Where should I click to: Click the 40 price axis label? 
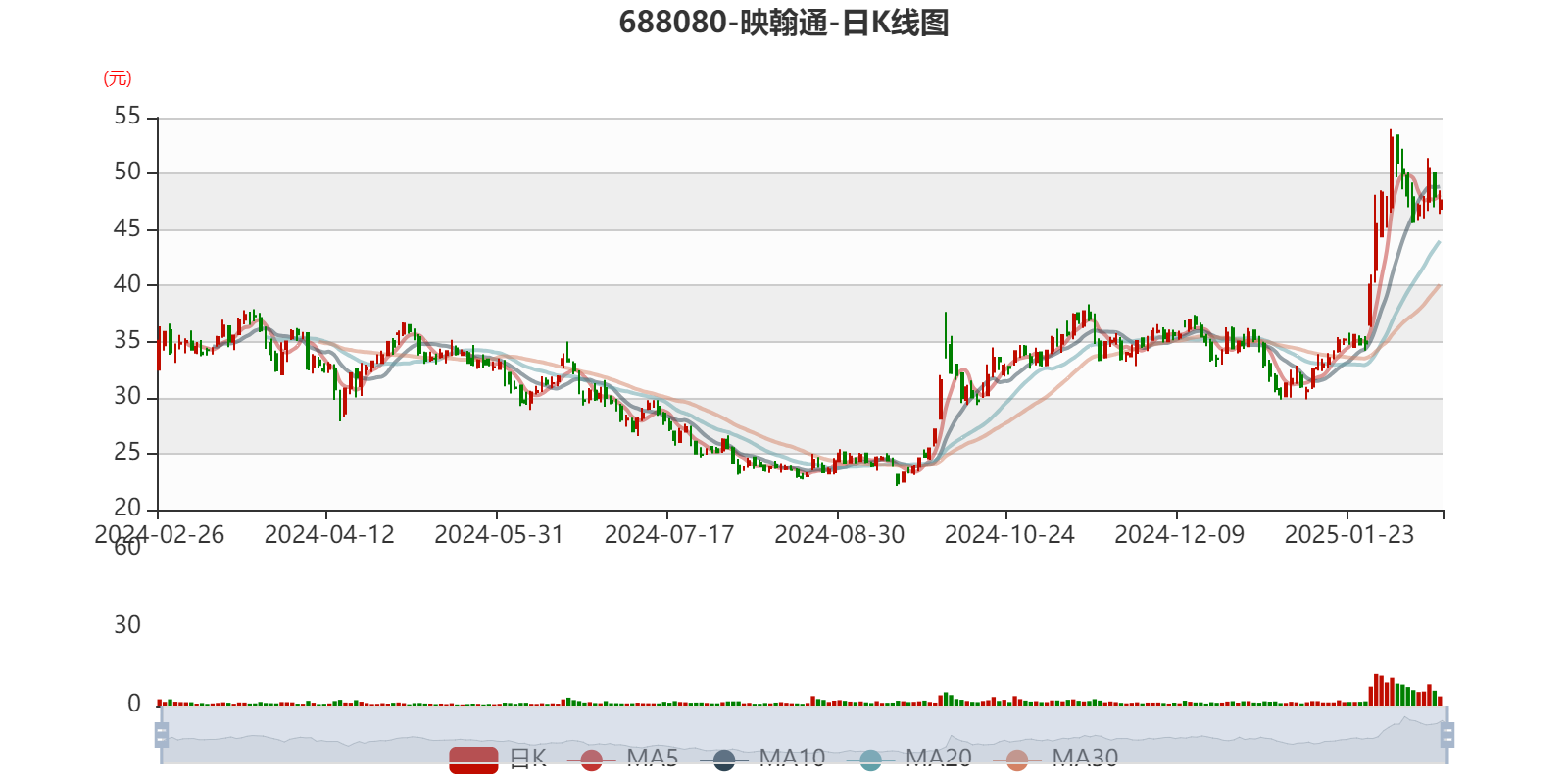[x=127, y=285]
